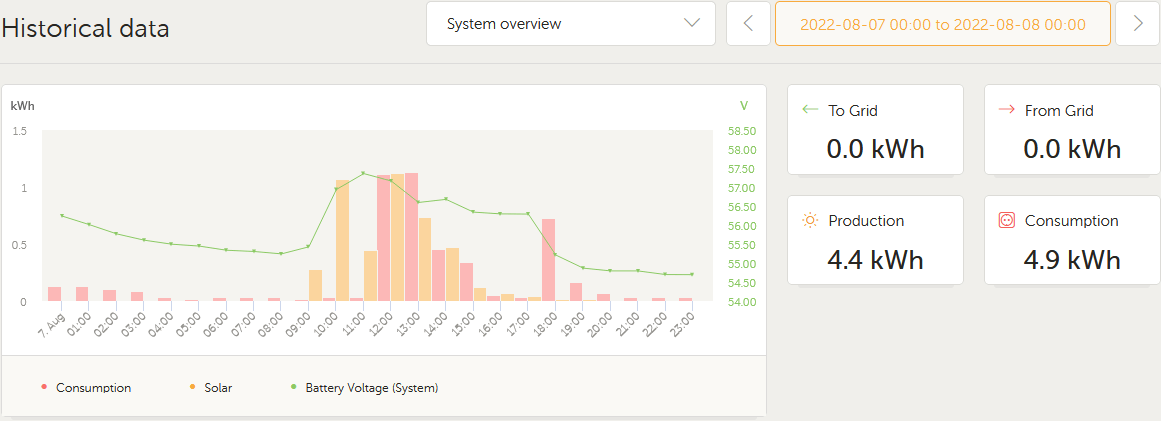The height and width of the screenshot is (421, 1161).
Task: Click the Production sun icon
Action: pos(810,220)
